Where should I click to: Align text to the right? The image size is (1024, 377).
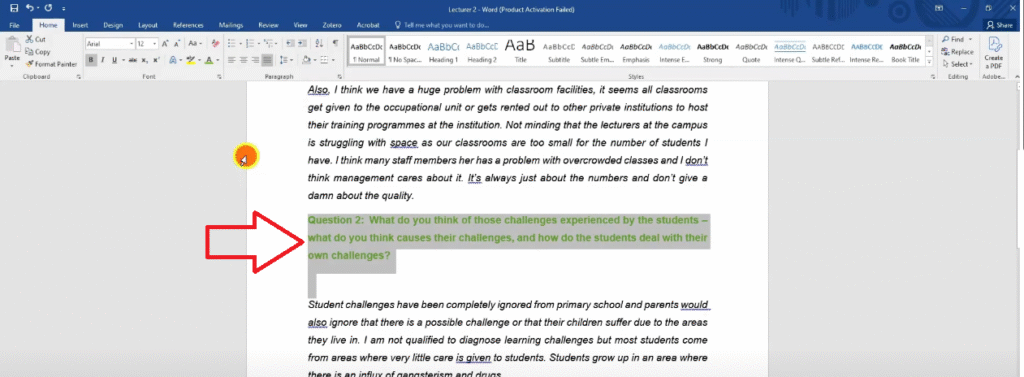(255, 60)
